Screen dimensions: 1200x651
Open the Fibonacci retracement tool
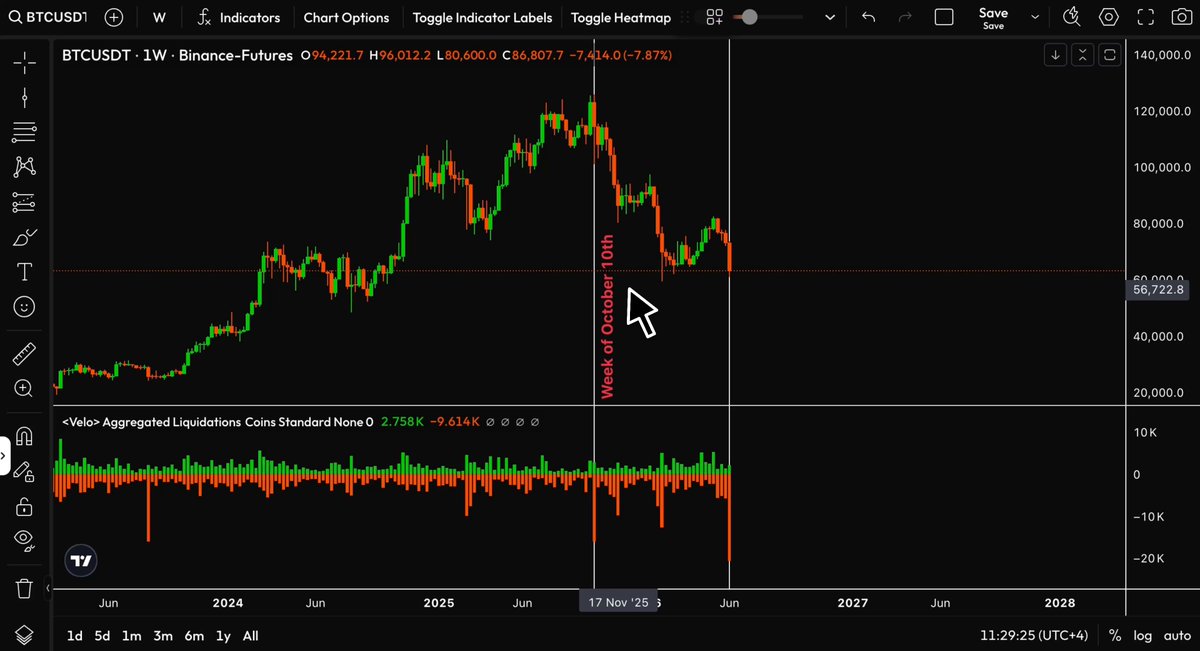click(25, 132)
